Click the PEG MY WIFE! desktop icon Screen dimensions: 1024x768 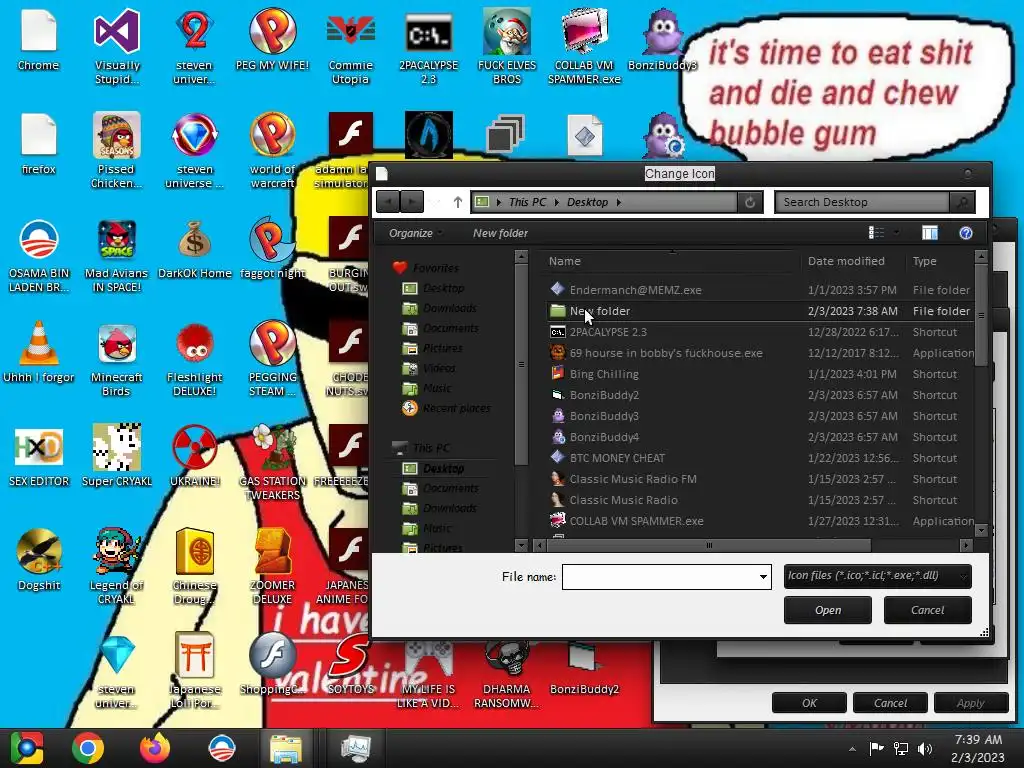click(272, 39)
